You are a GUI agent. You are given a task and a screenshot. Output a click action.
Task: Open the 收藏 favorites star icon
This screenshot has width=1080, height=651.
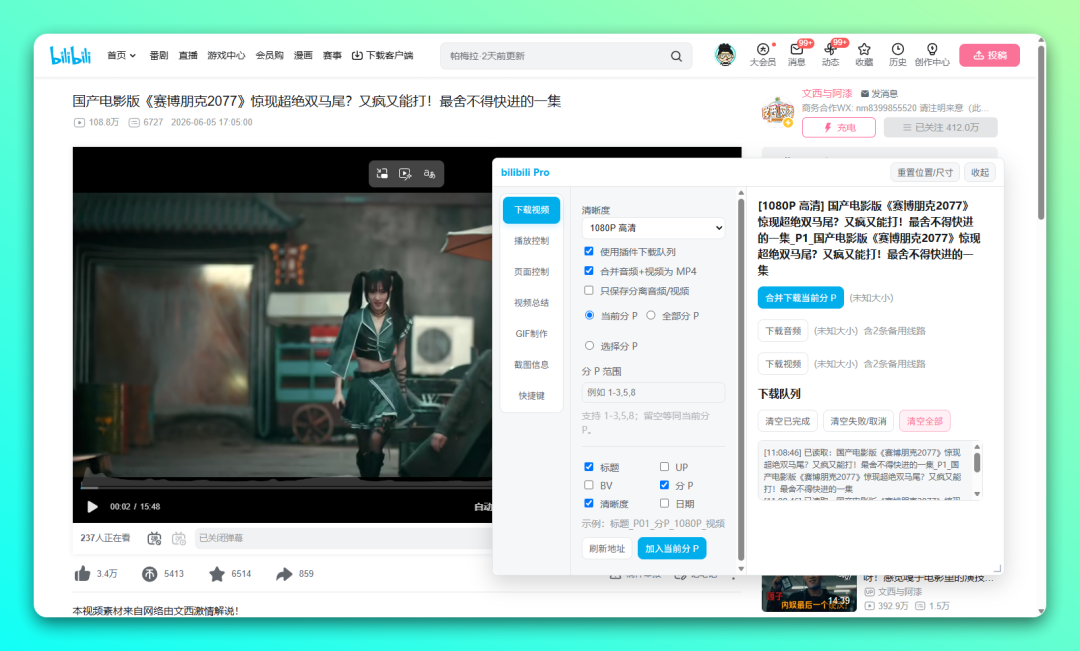(x=864, y=49)
